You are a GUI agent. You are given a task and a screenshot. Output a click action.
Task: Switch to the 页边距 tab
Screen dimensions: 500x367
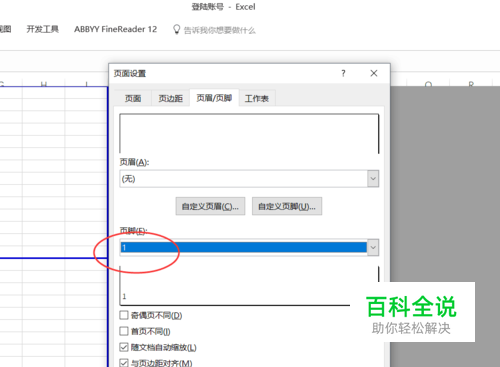pos(170,98)
